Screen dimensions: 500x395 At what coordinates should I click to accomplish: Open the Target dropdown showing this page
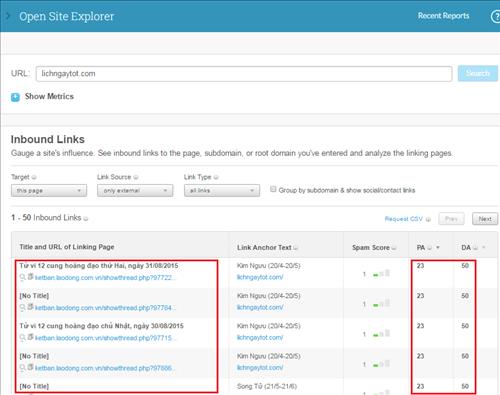[49, 191]
